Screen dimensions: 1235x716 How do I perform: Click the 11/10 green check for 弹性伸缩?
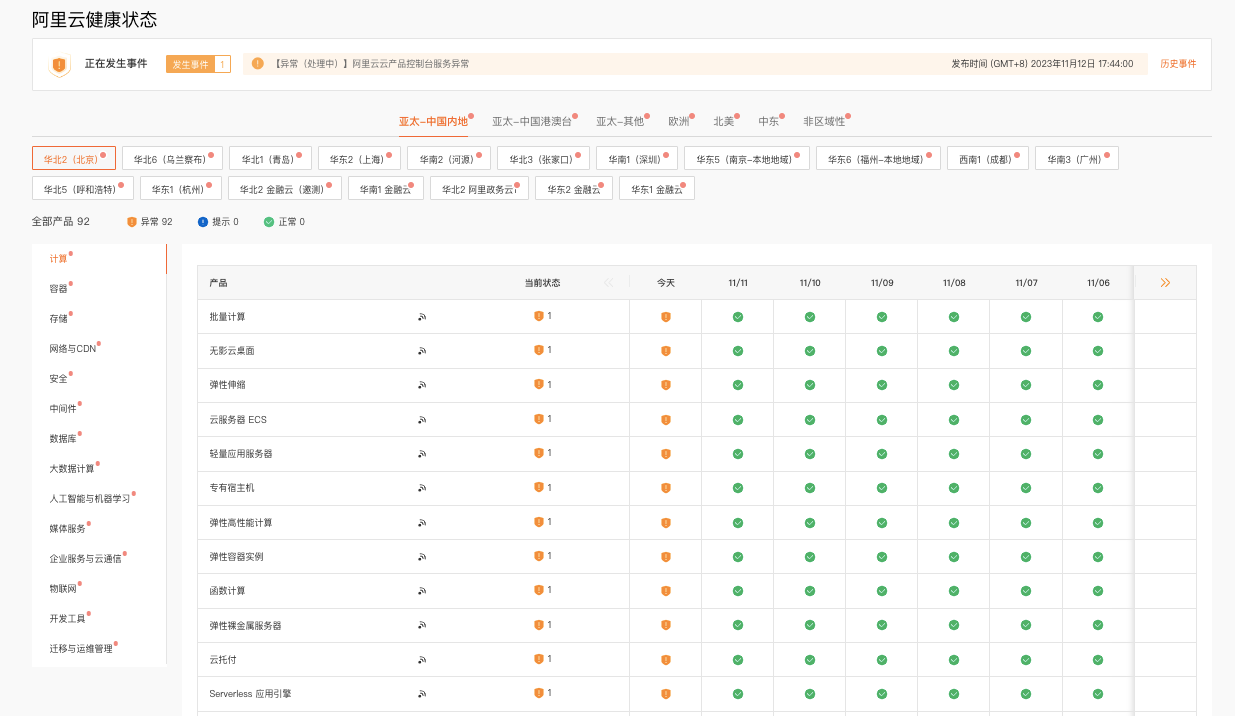click(x=810, y=385)
